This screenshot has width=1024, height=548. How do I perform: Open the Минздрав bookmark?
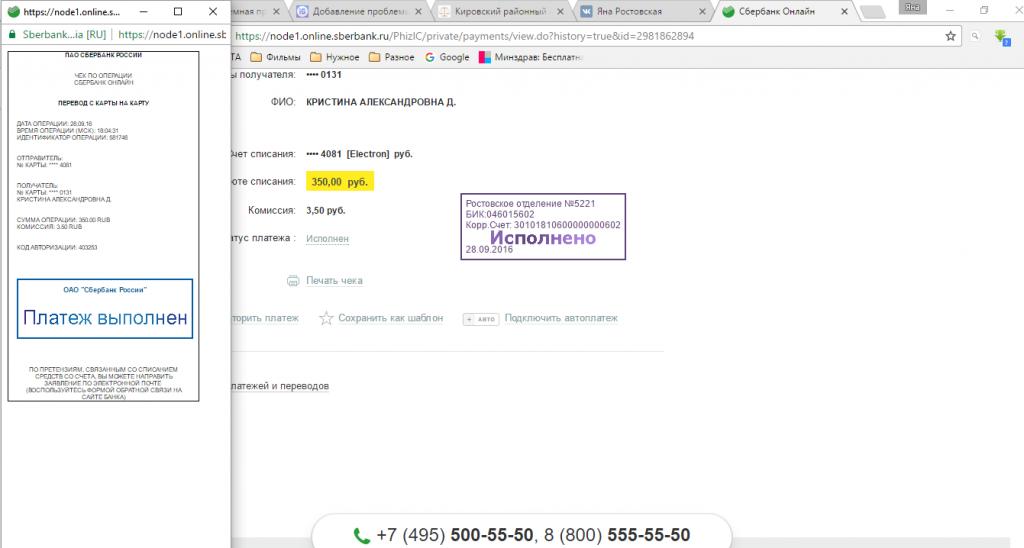point(530,57)
